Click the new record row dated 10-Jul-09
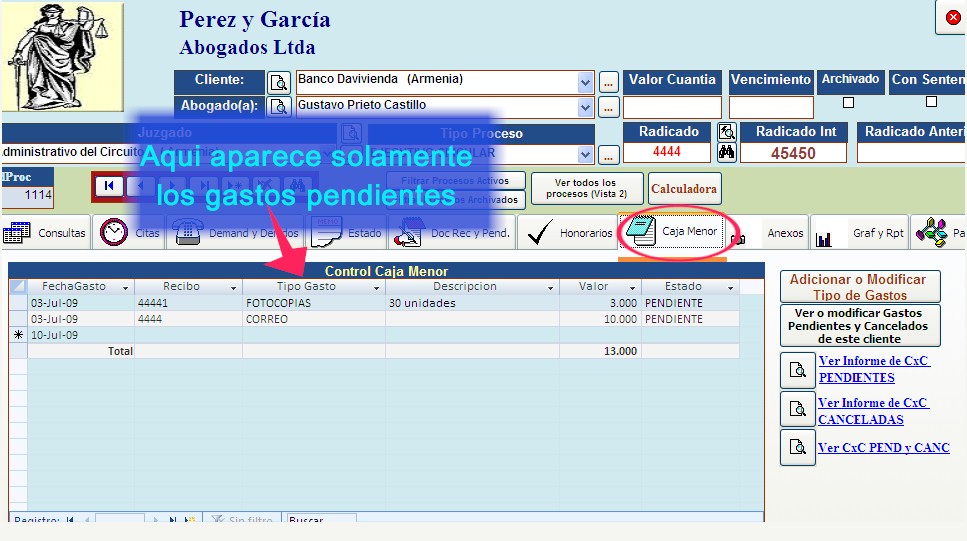Image resolution: width=967 pixels, height=541 pixels. 374,335
